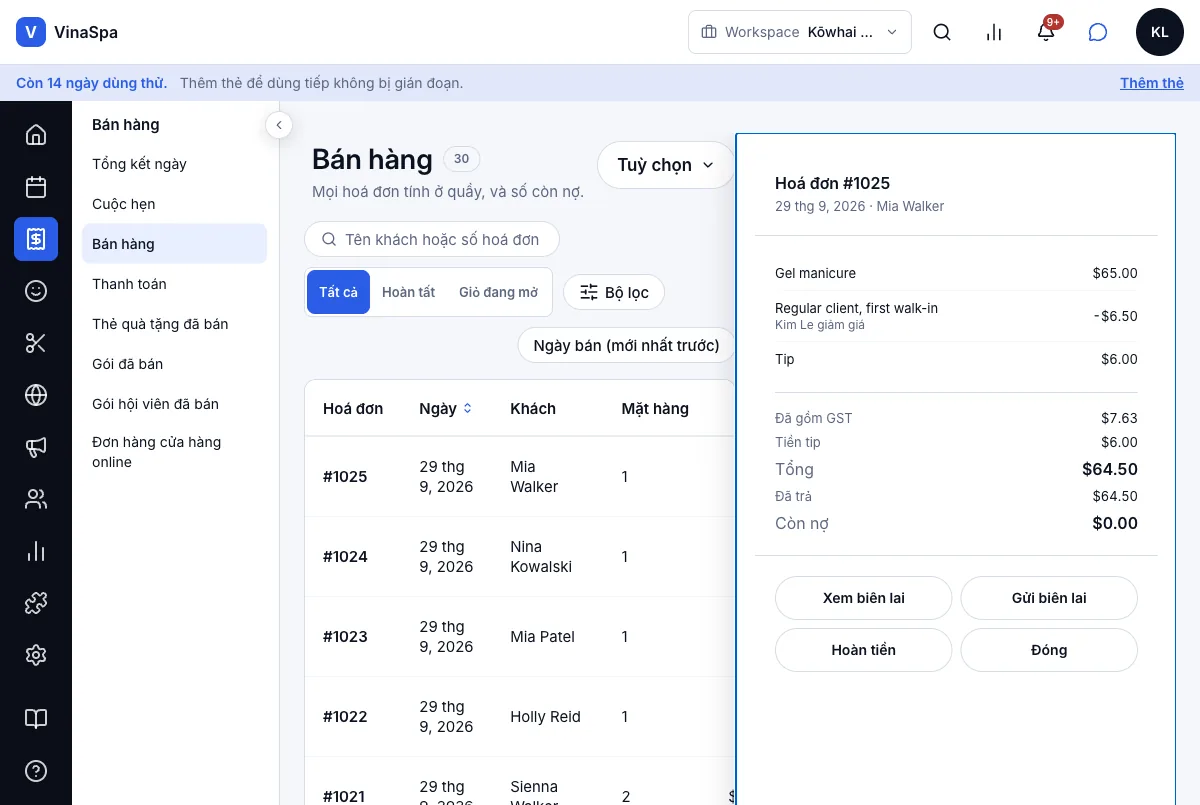Select the 'Tất cả' filter segment

click(x=338, y=292)
